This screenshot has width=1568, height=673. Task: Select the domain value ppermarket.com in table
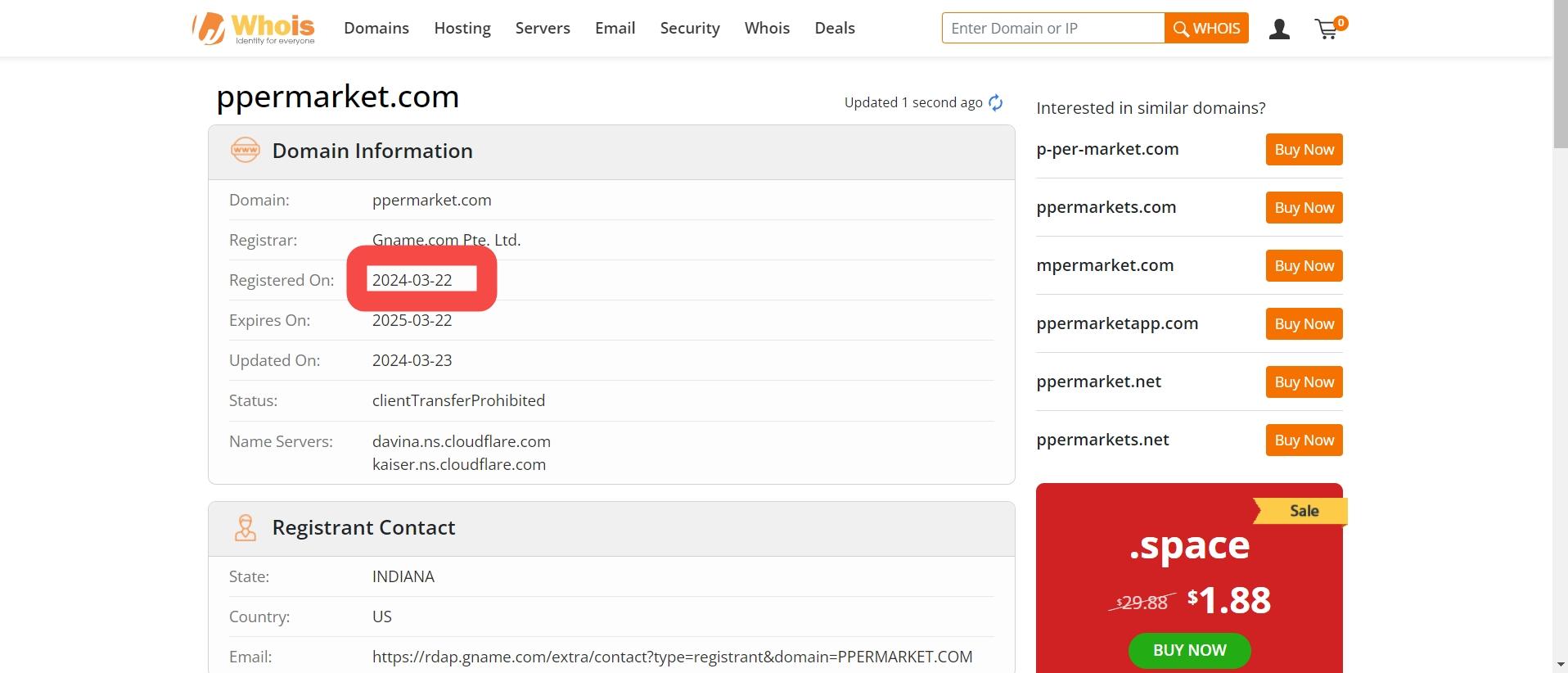432,200
